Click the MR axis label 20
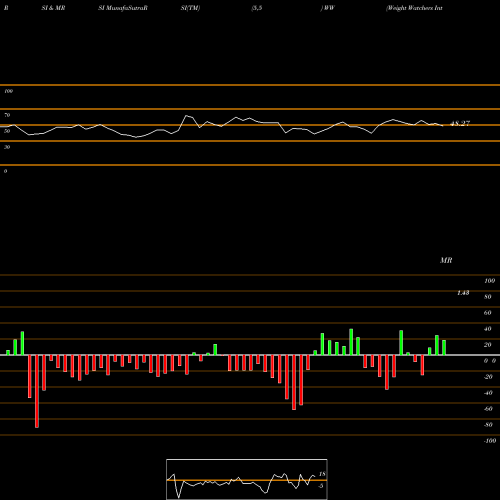Screen dimensions: 500x500 coord(488,345)
